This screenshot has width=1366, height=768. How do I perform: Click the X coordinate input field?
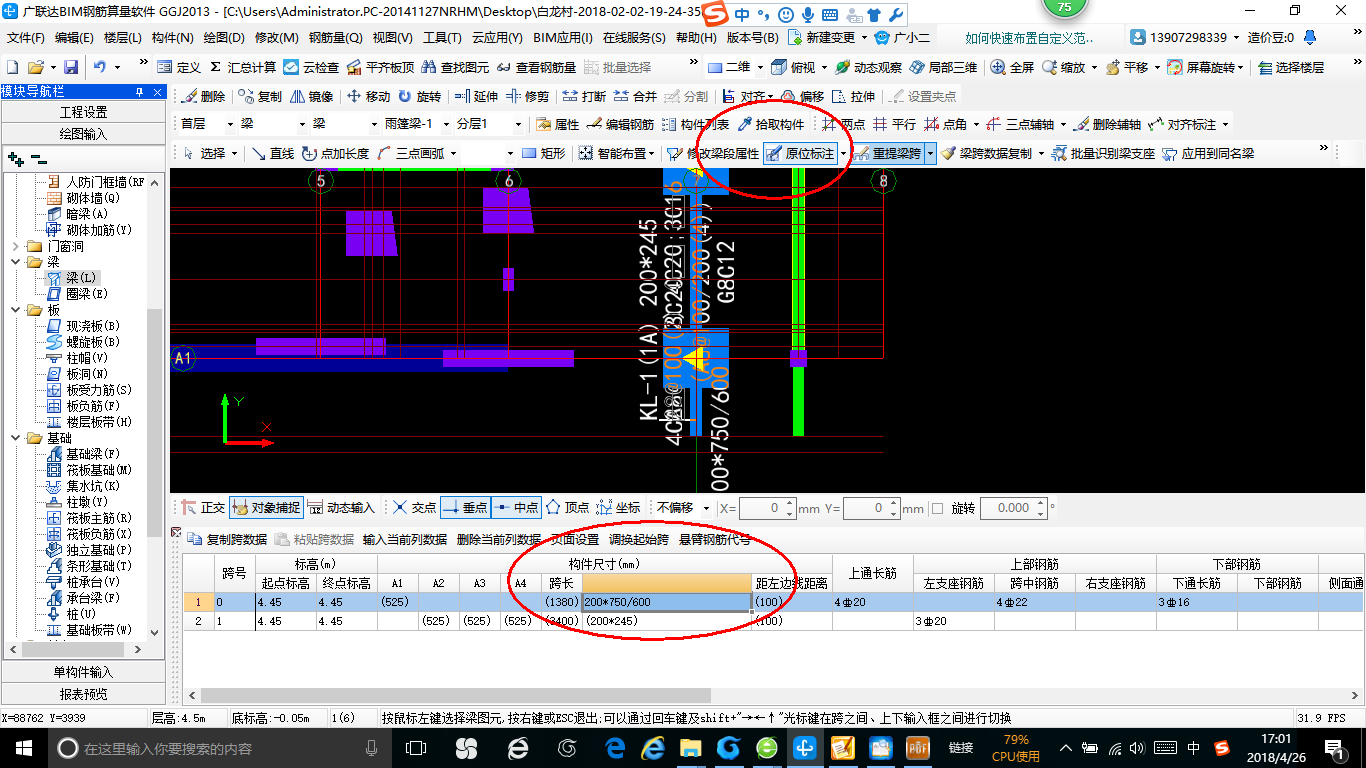click(767, 508)
